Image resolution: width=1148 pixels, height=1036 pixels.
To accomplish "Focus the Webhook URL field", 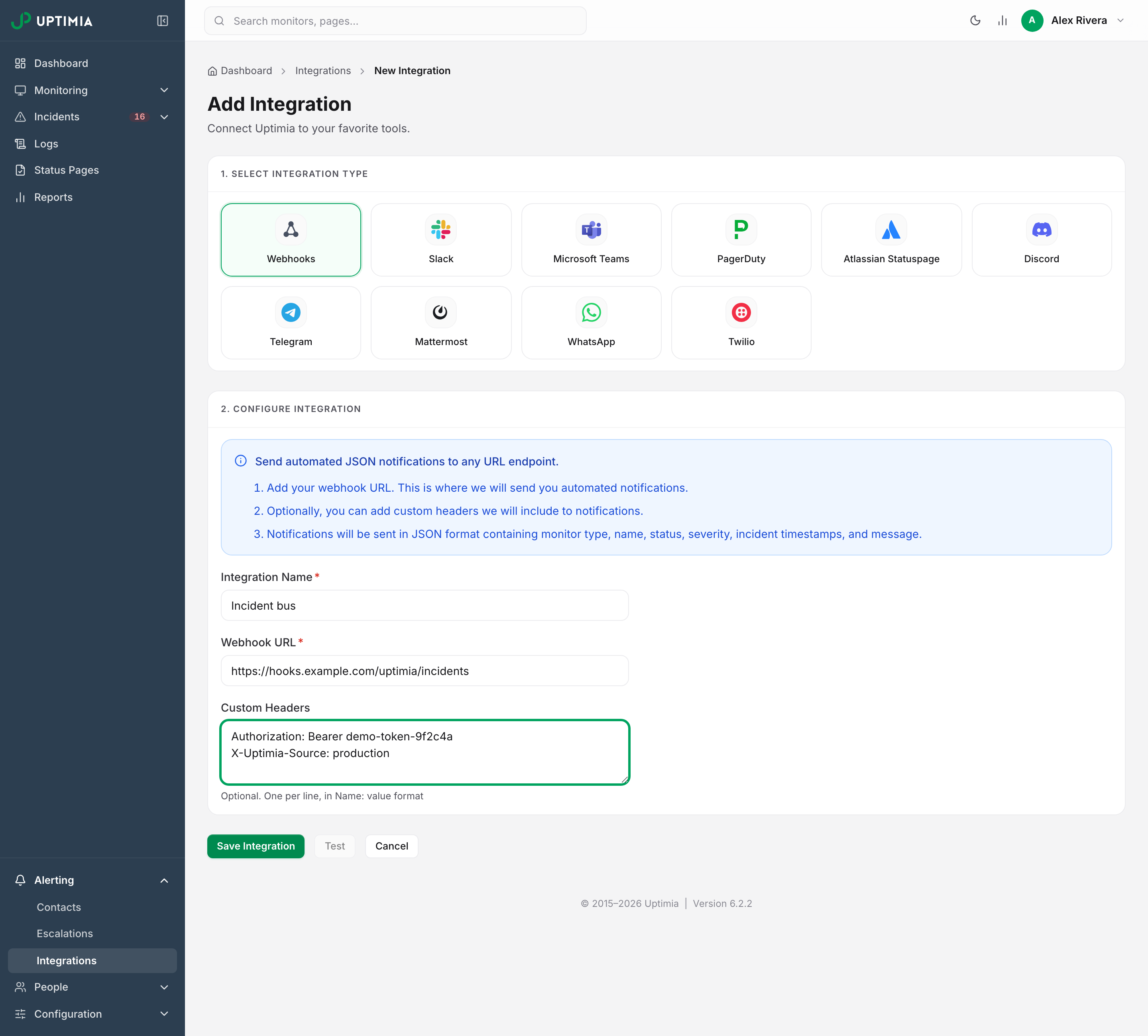I will (424, 671).
